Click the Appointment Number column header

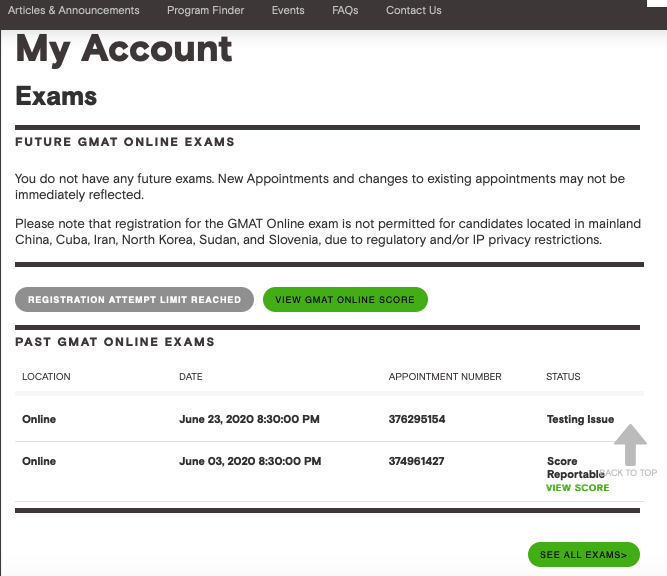point(444,377)
